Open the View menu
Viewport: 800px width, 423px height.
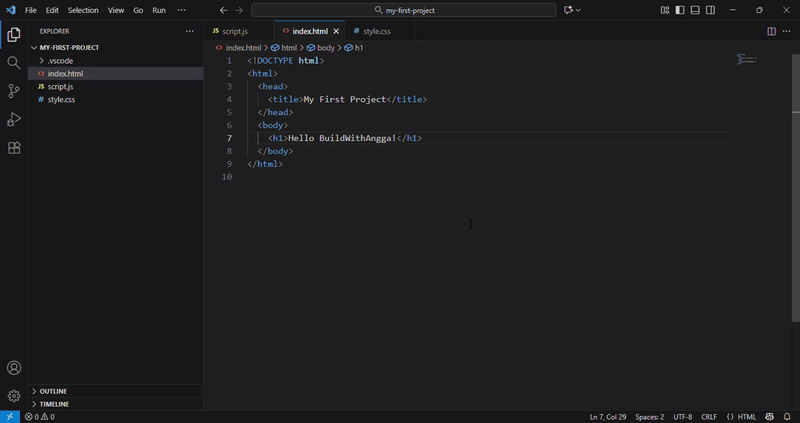click(116, 10)
